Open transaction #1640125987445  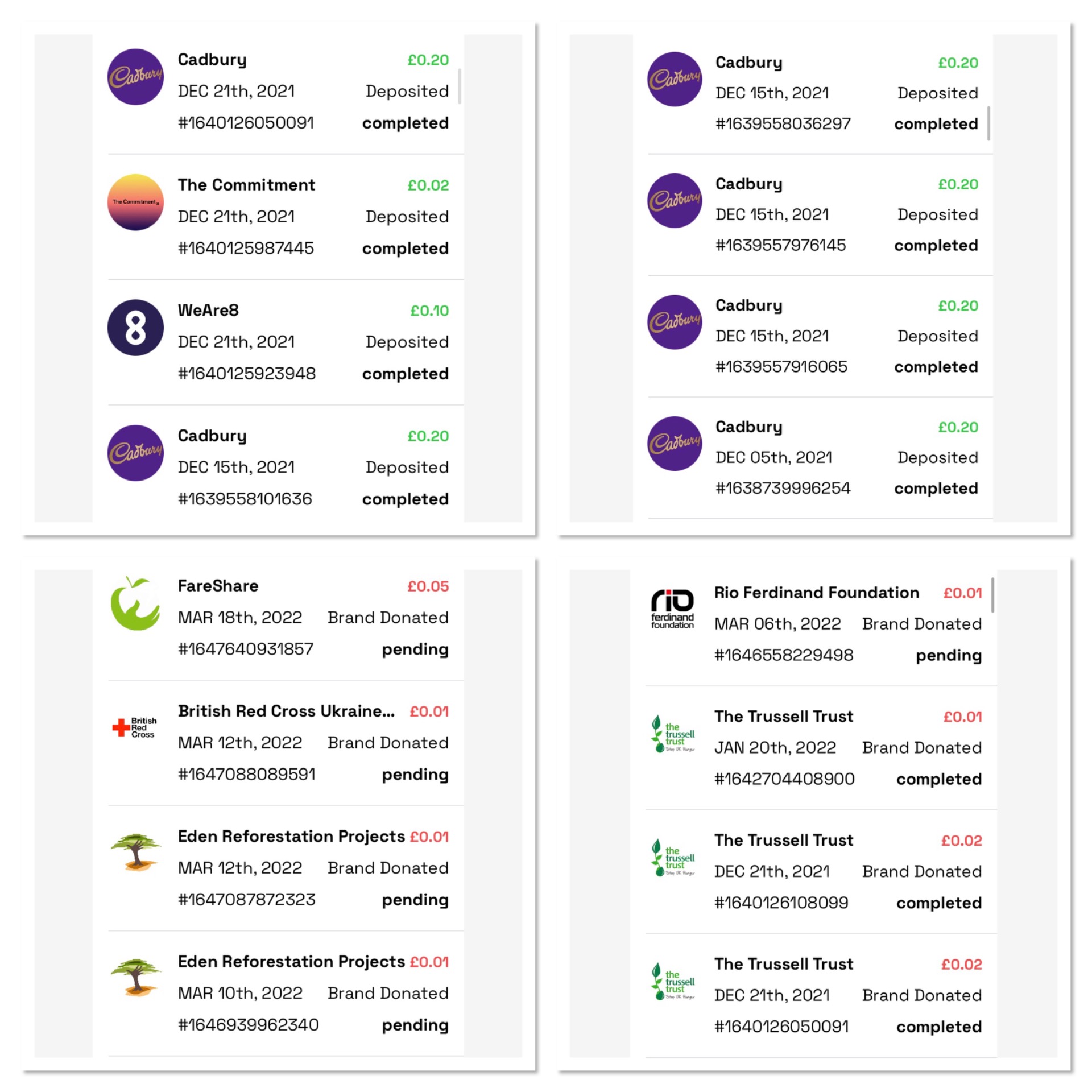[246, 248]
